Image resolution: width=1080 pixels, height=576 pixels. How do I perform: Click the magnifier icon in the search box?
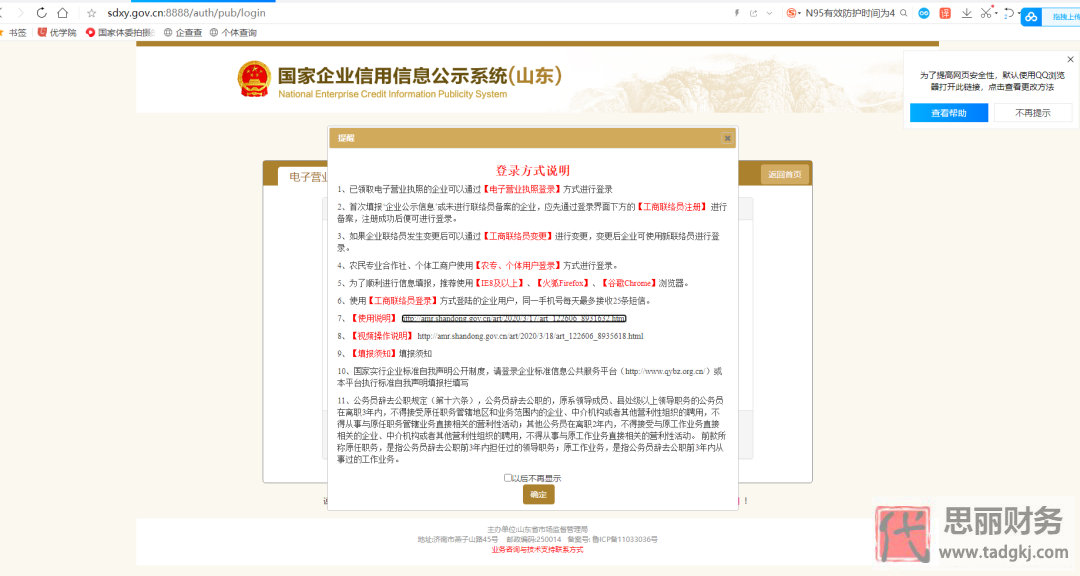903,13
